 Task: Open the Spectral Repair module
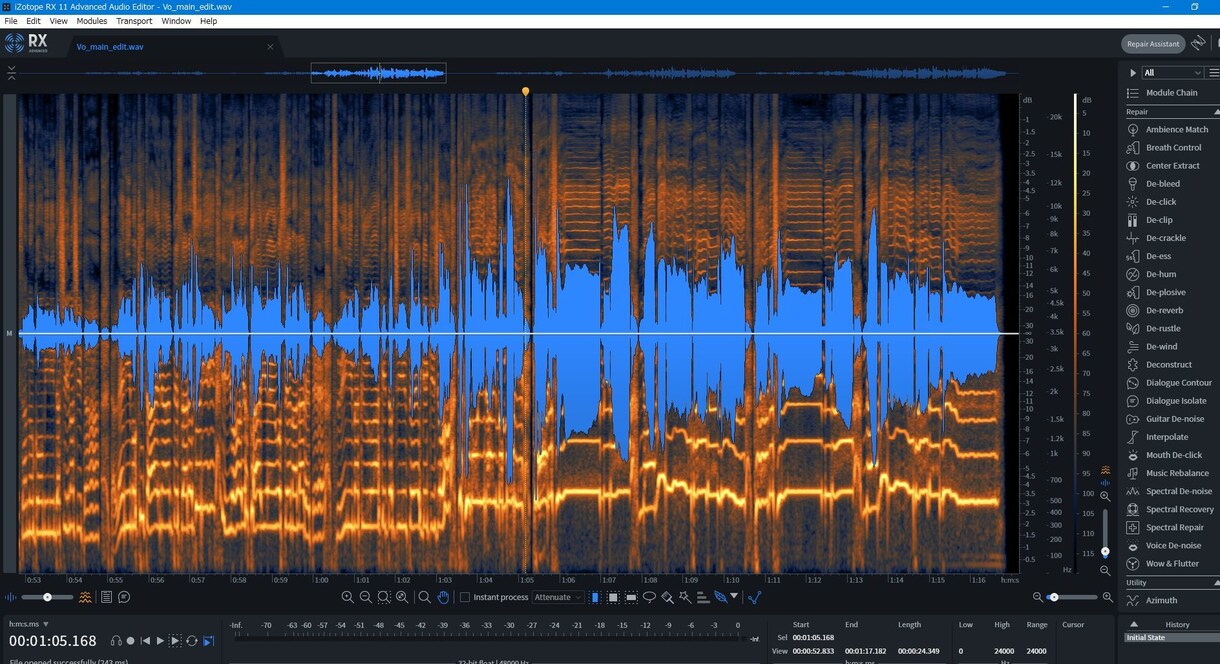point(1173,527)
